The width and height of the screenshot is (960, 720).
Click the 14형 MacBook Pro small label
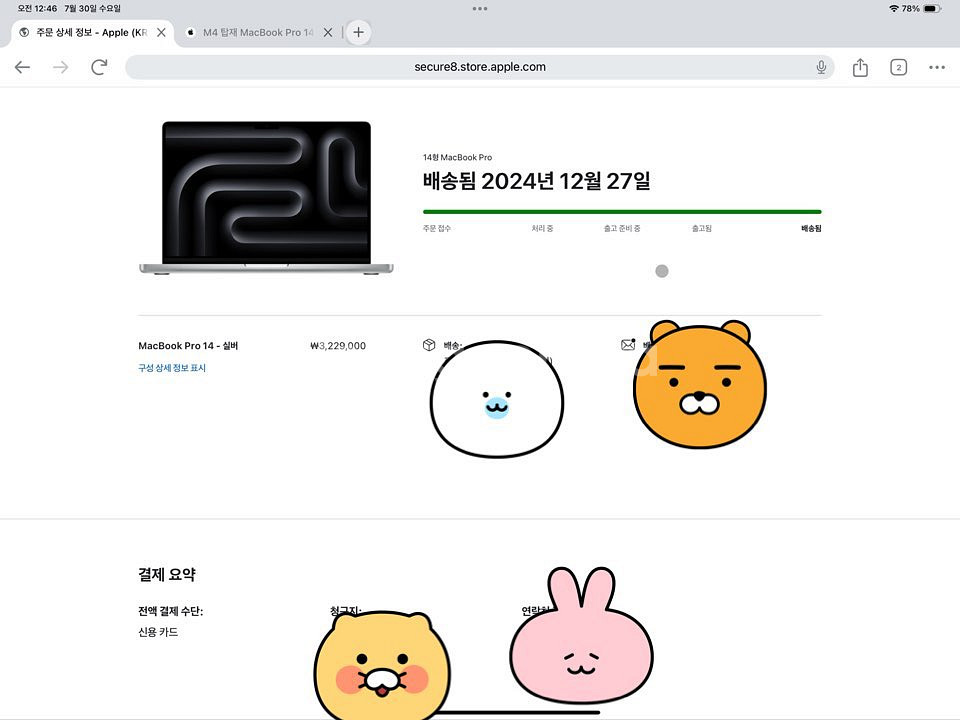coord(457,157)
